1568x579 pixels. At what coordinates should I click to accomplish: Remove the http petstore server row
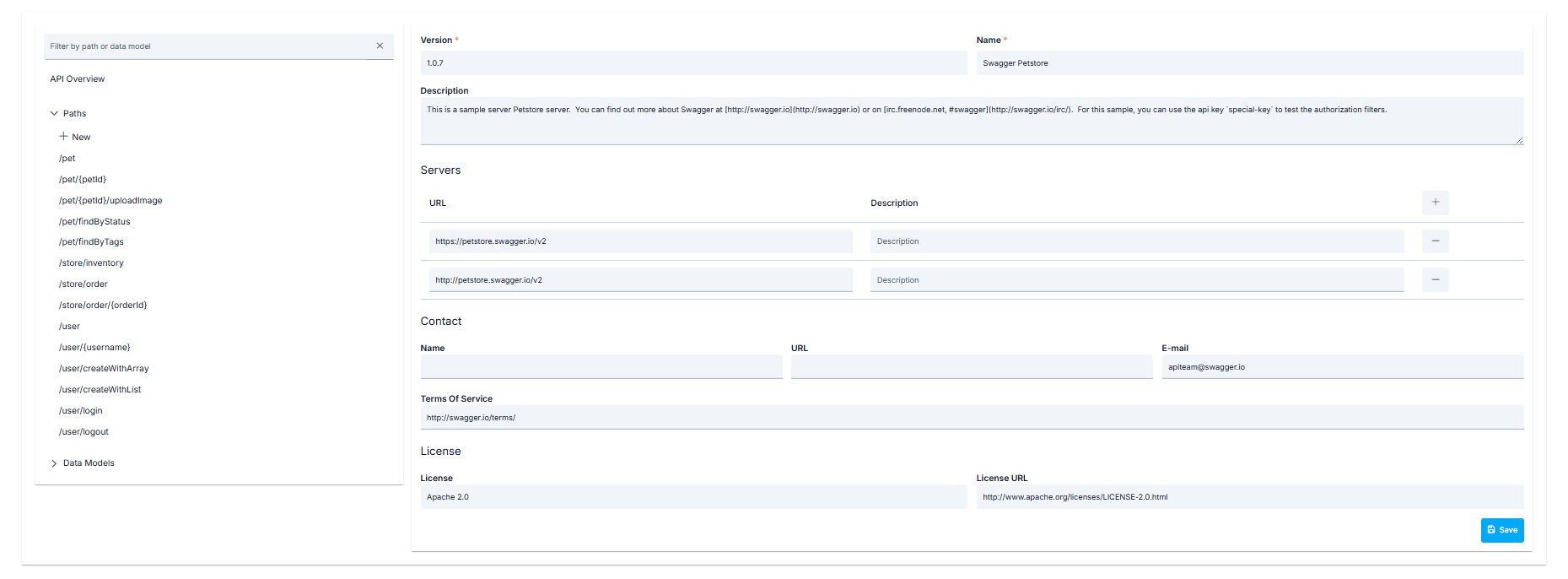pos(1435,280)
